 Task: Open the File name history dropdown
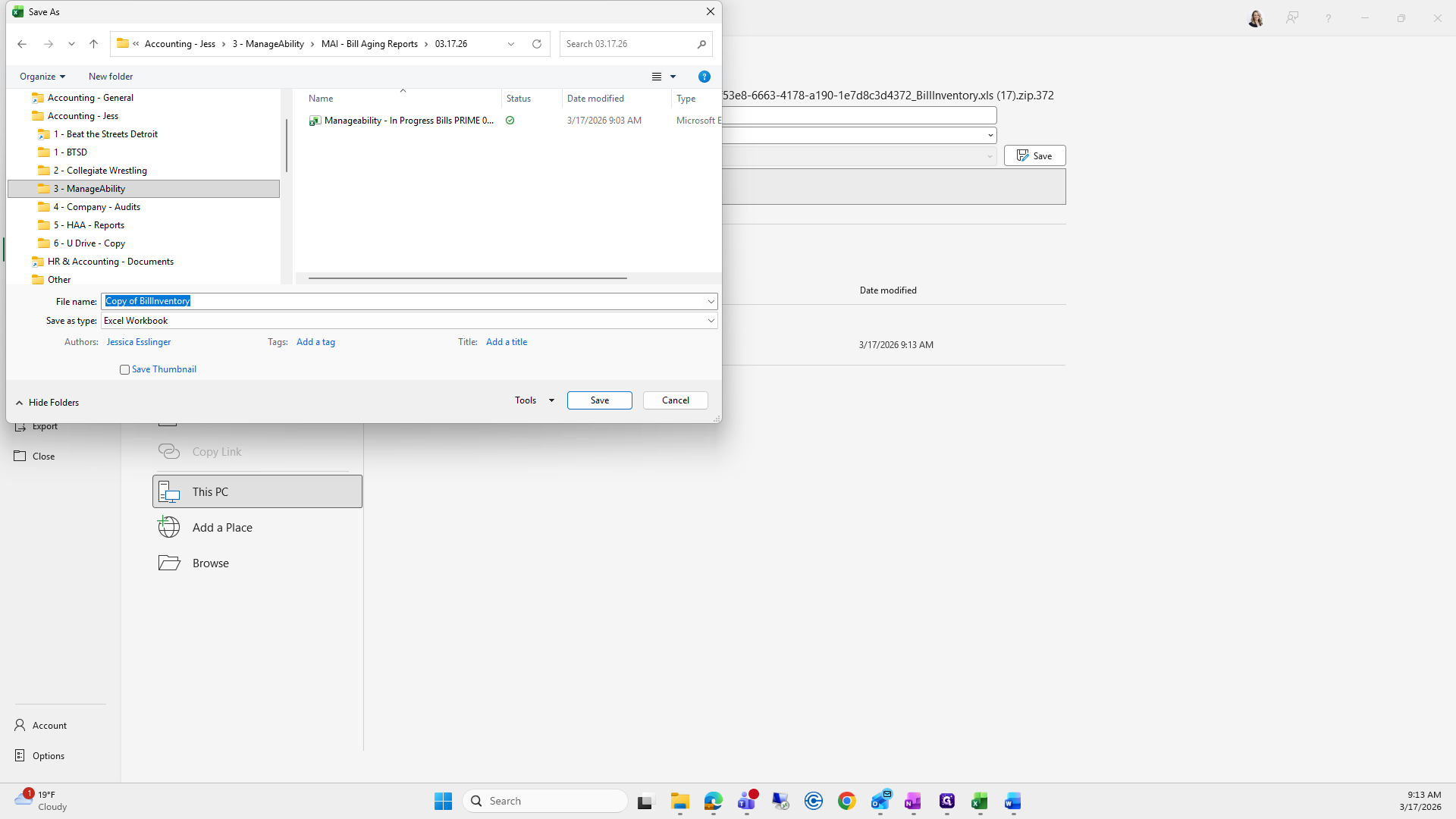(711, 301)
